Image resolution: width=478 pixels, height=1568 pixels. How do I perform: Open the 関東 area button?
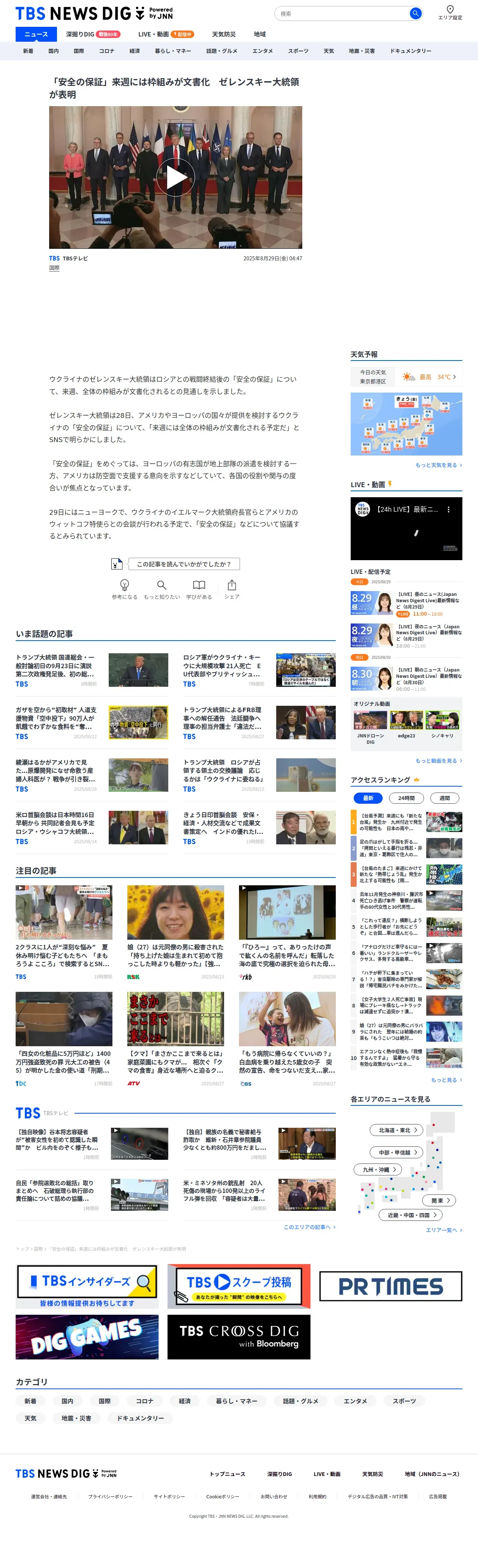(x=439, y=1200)
